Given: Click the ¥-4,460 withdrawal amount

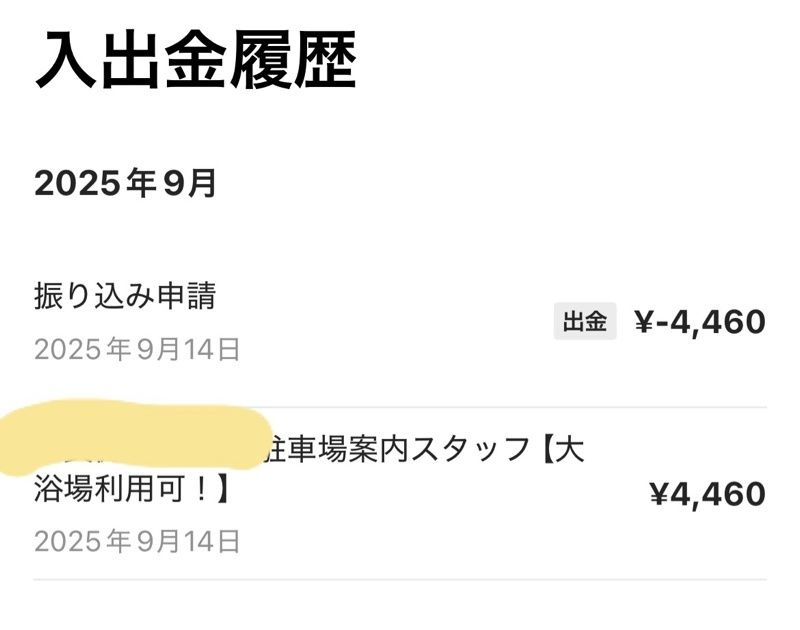Looking at the screenshot, I should click(700, 322).
